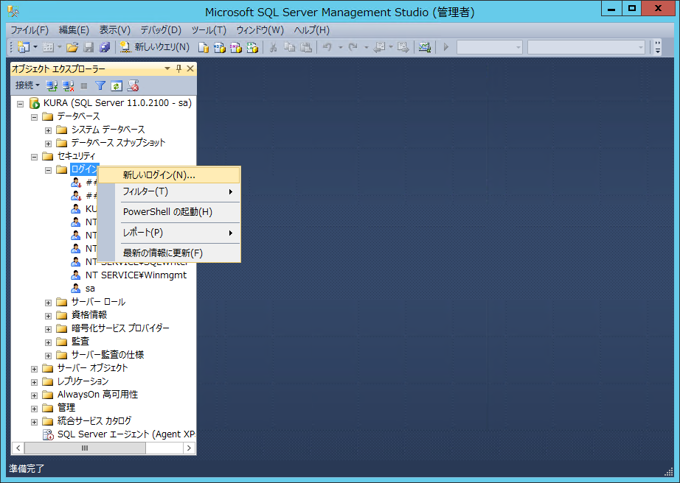
Task: Click the Save All icon
Action: pyautogui.click(x=105, y=47)
